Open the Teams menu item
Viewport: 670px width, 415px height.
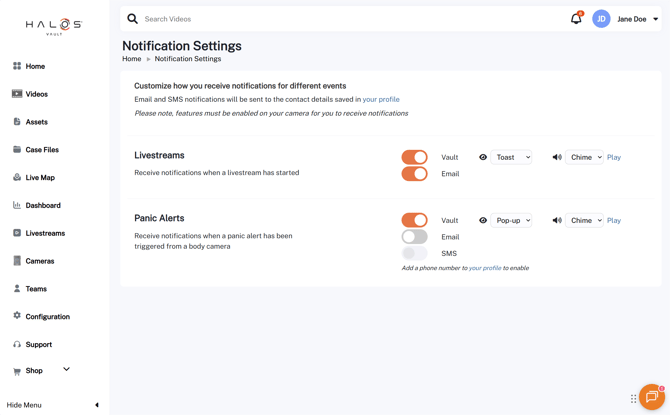[x=36, y=289]
